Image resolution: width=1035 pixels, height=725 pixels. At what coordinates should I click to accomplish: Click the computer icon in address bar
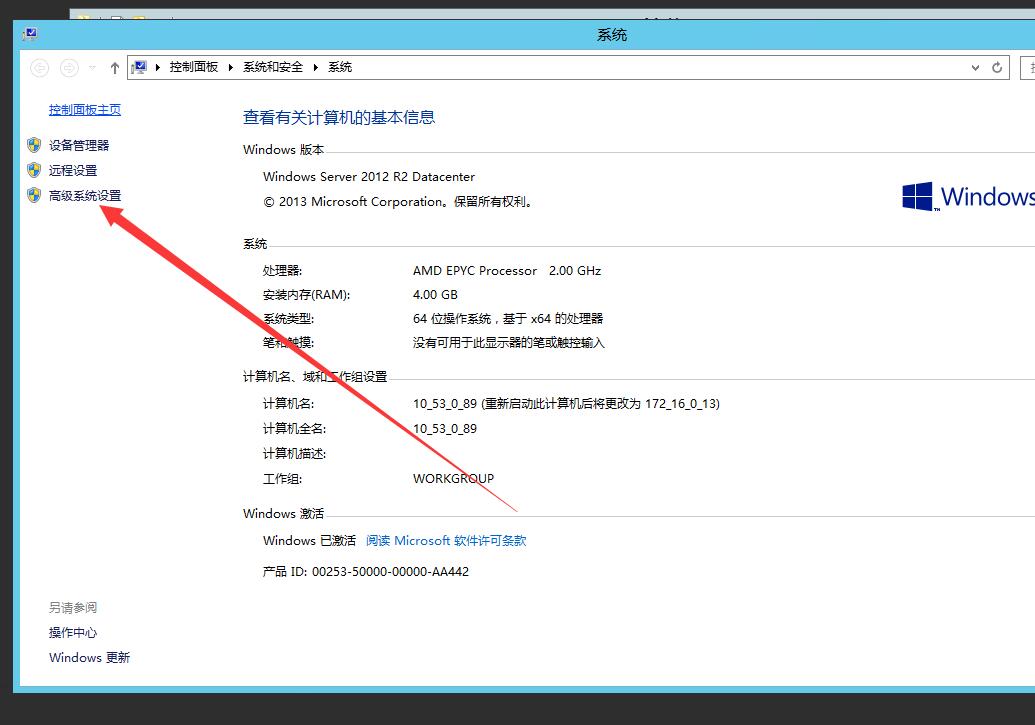(x=141, y=67)
